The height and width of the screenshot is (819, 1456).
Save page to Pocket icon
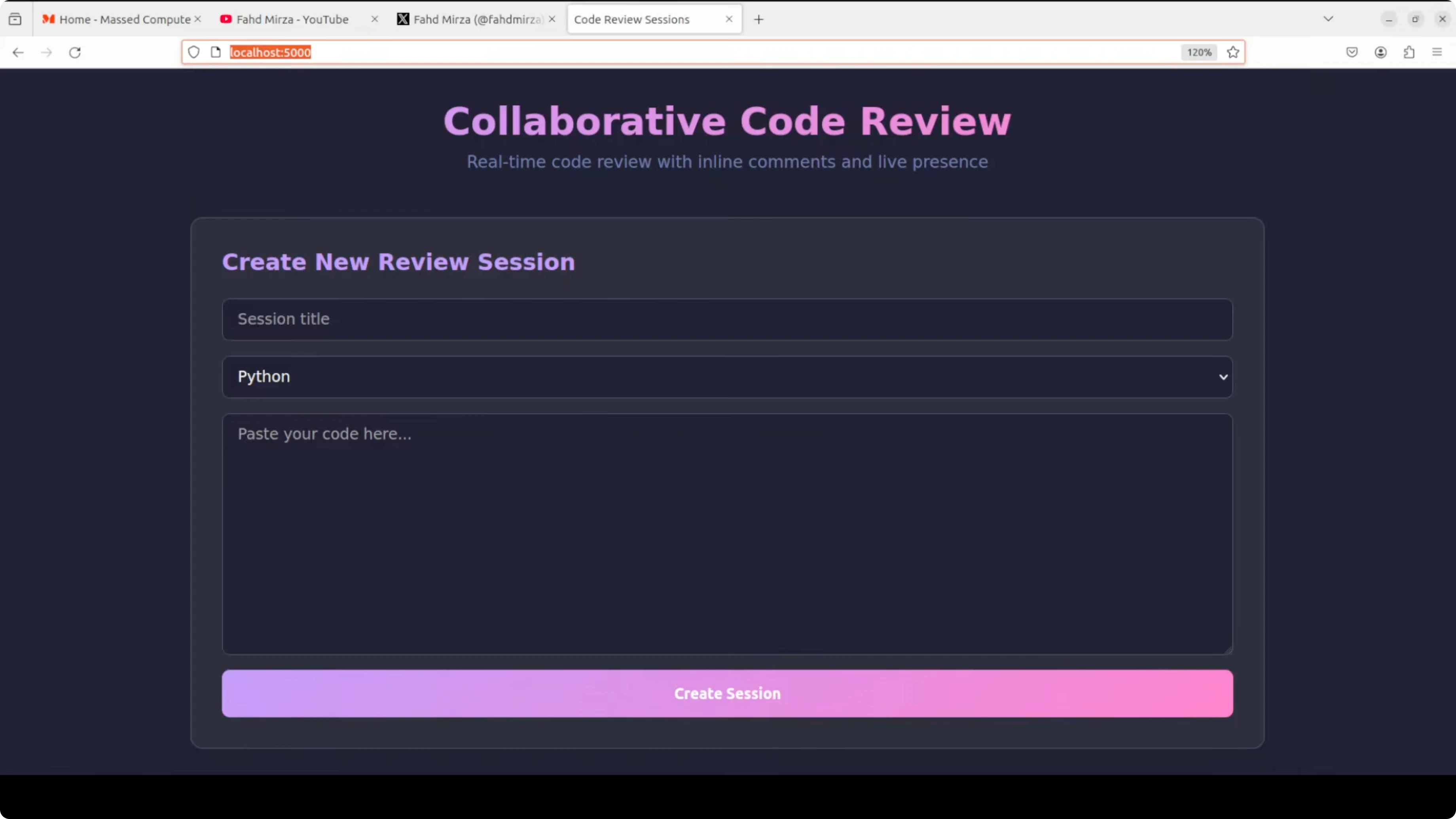(1352, 53)
